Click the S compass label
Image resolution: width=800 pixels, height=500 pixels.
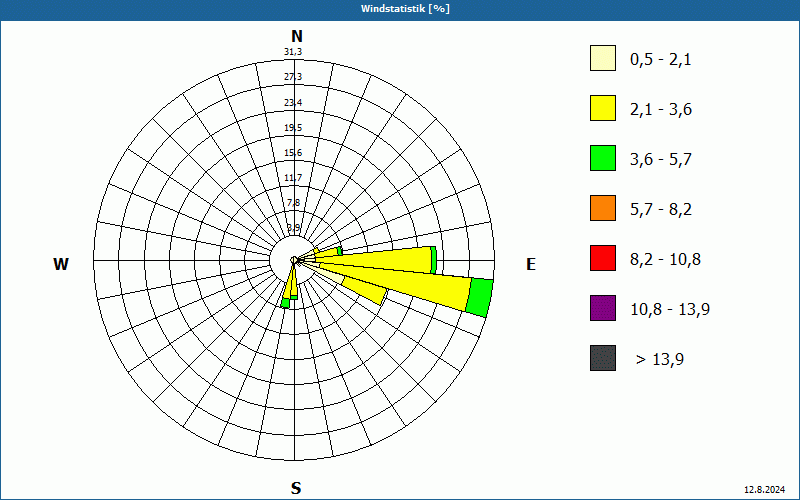(x=296, y=488)
